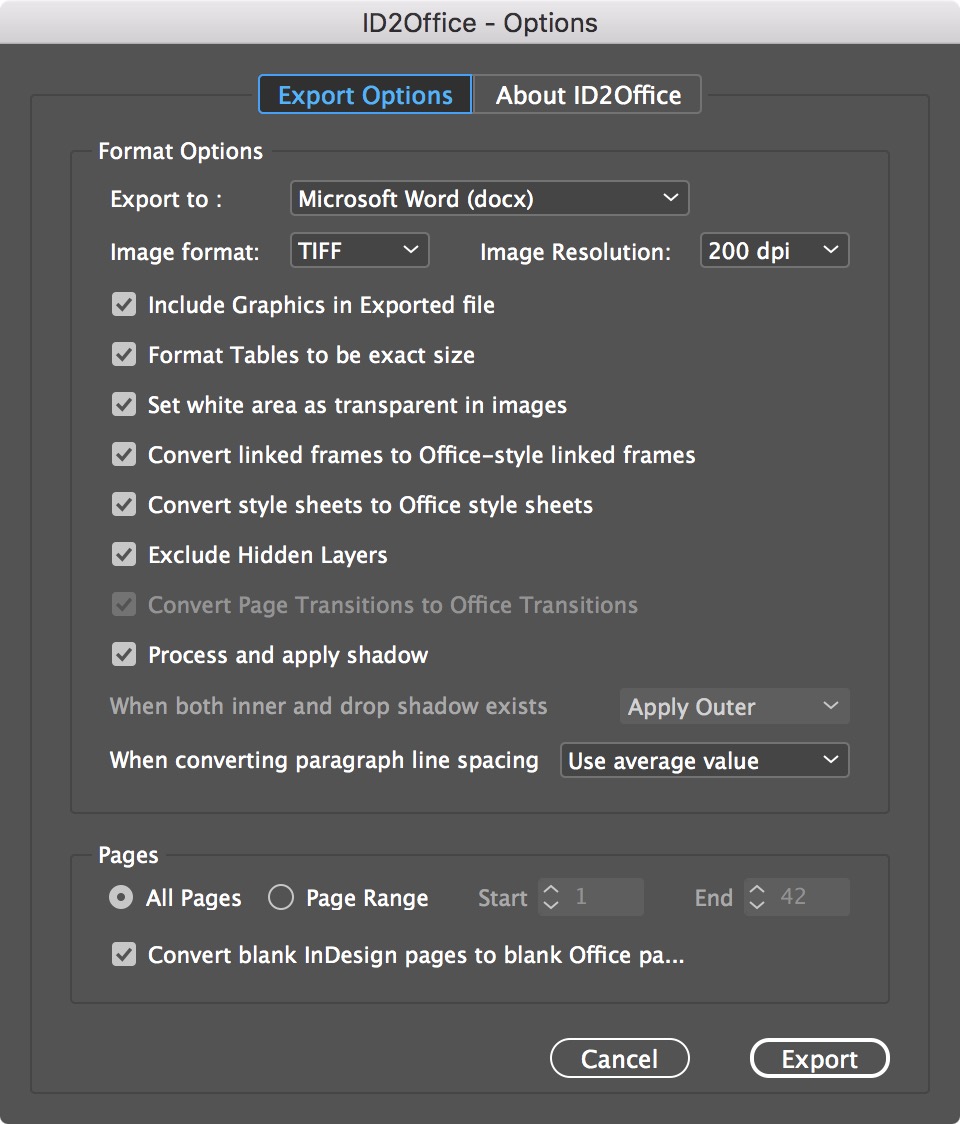Click the Image Resolution label
Image resolution: width=960 pixels, height=1124 pixels.
(x=576, y=252)
